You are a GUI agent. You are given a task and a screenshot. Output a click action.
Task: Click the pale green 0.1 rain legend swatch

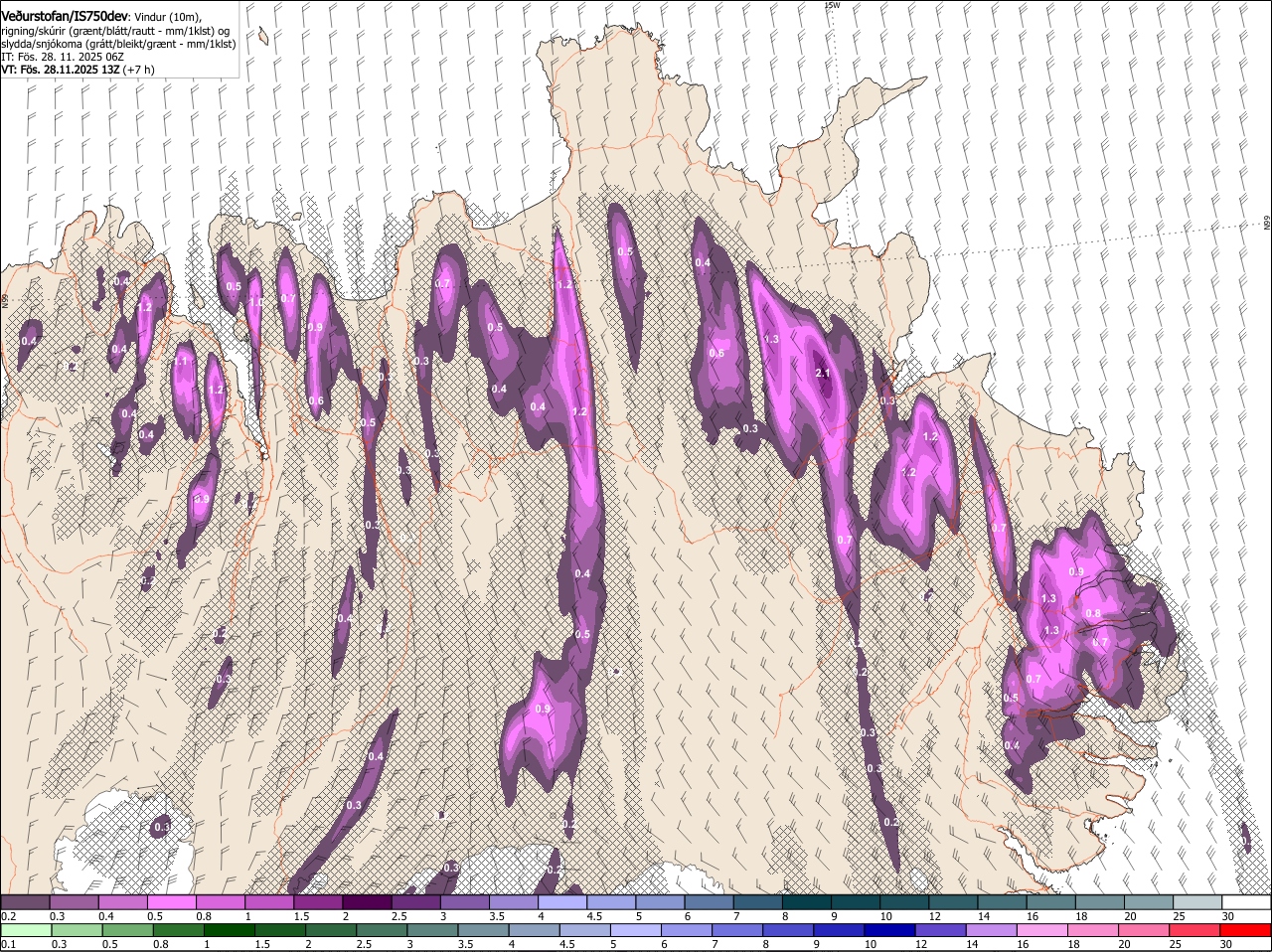[26, 930]
